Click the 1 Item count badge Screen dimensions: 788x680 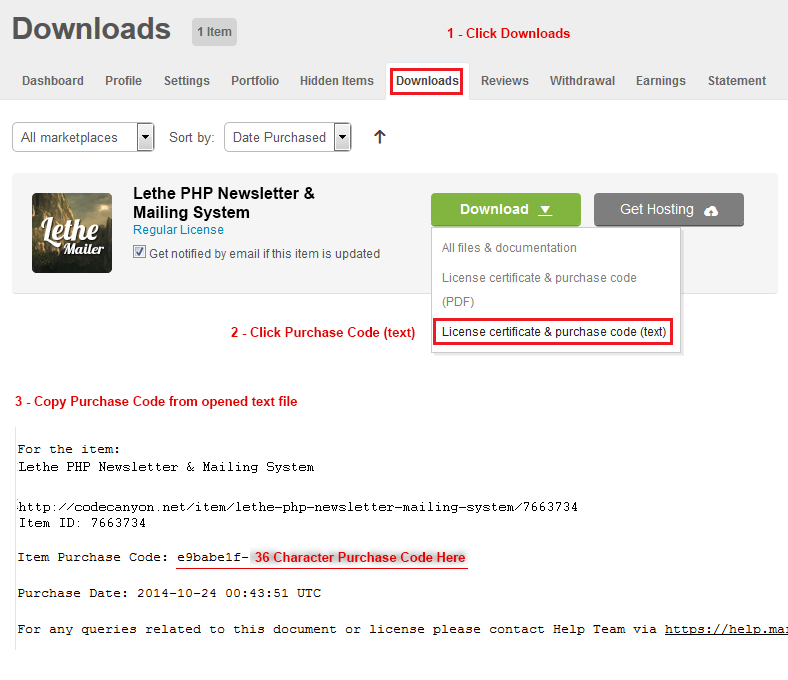[x=214, y=32]
